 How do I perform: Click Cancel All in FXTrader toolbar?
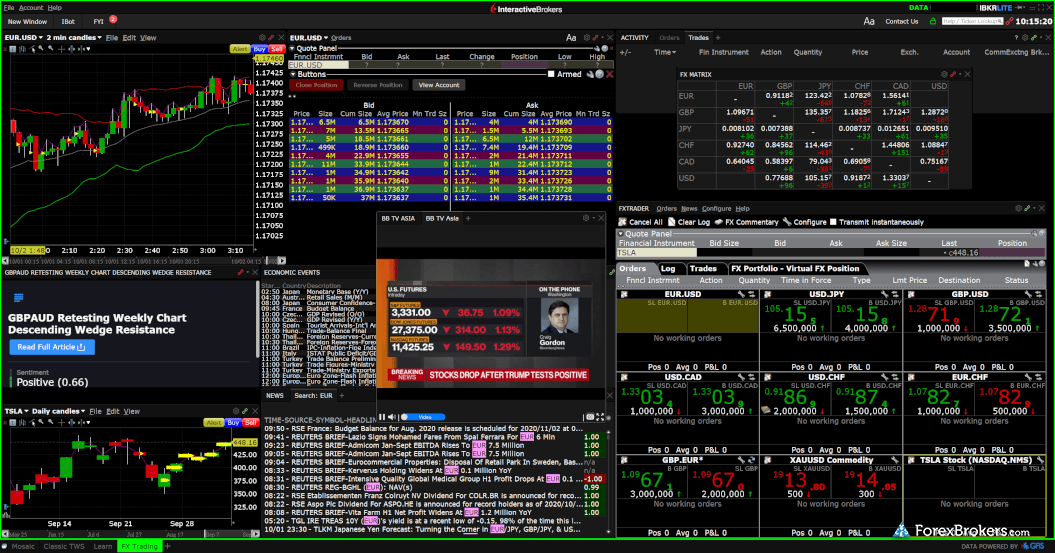pyautogui.click(x=640, y=222)
